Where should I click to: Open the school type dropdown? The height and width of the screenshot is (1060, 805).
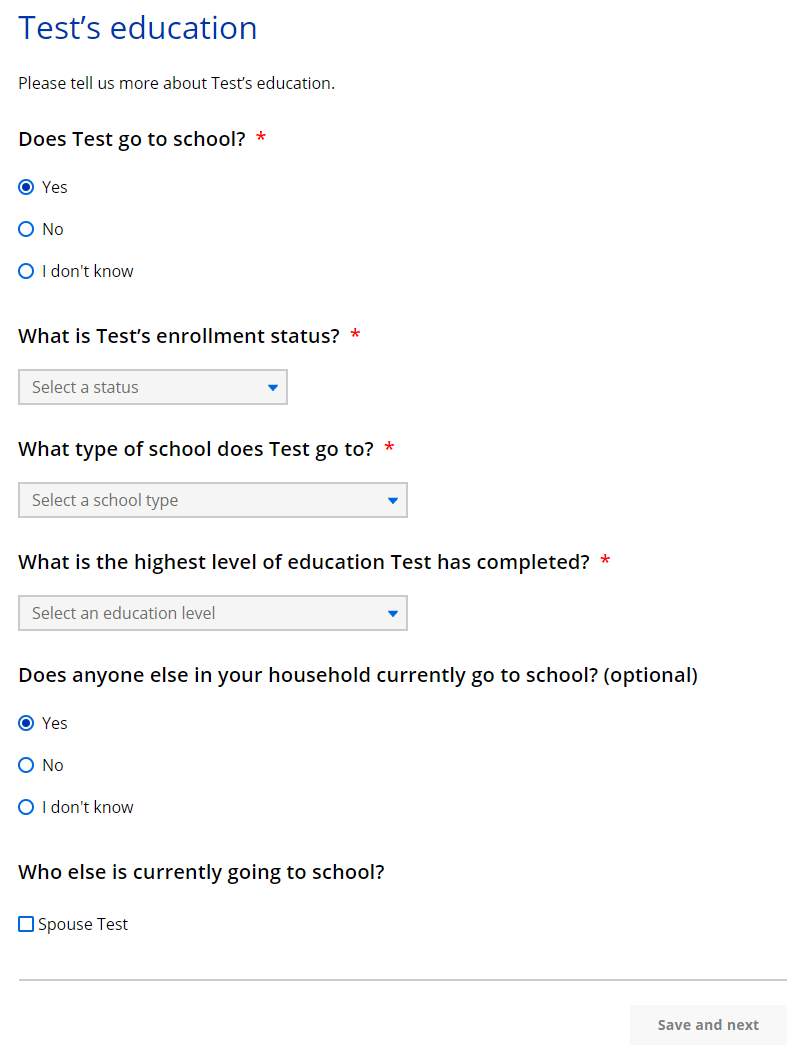(212, 500)
